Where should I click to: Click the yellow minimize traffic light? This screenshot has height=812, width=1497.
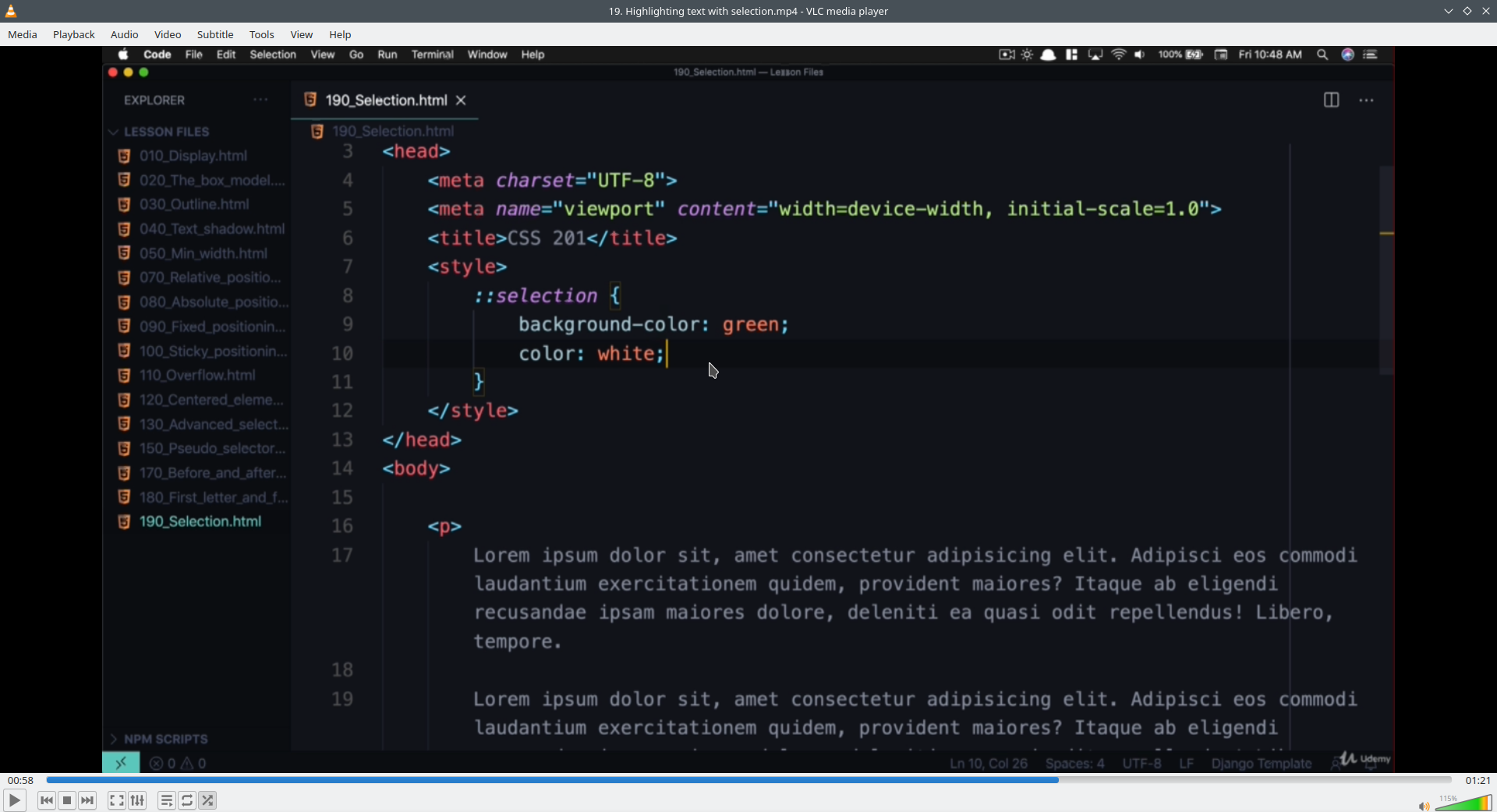point(128,72)
